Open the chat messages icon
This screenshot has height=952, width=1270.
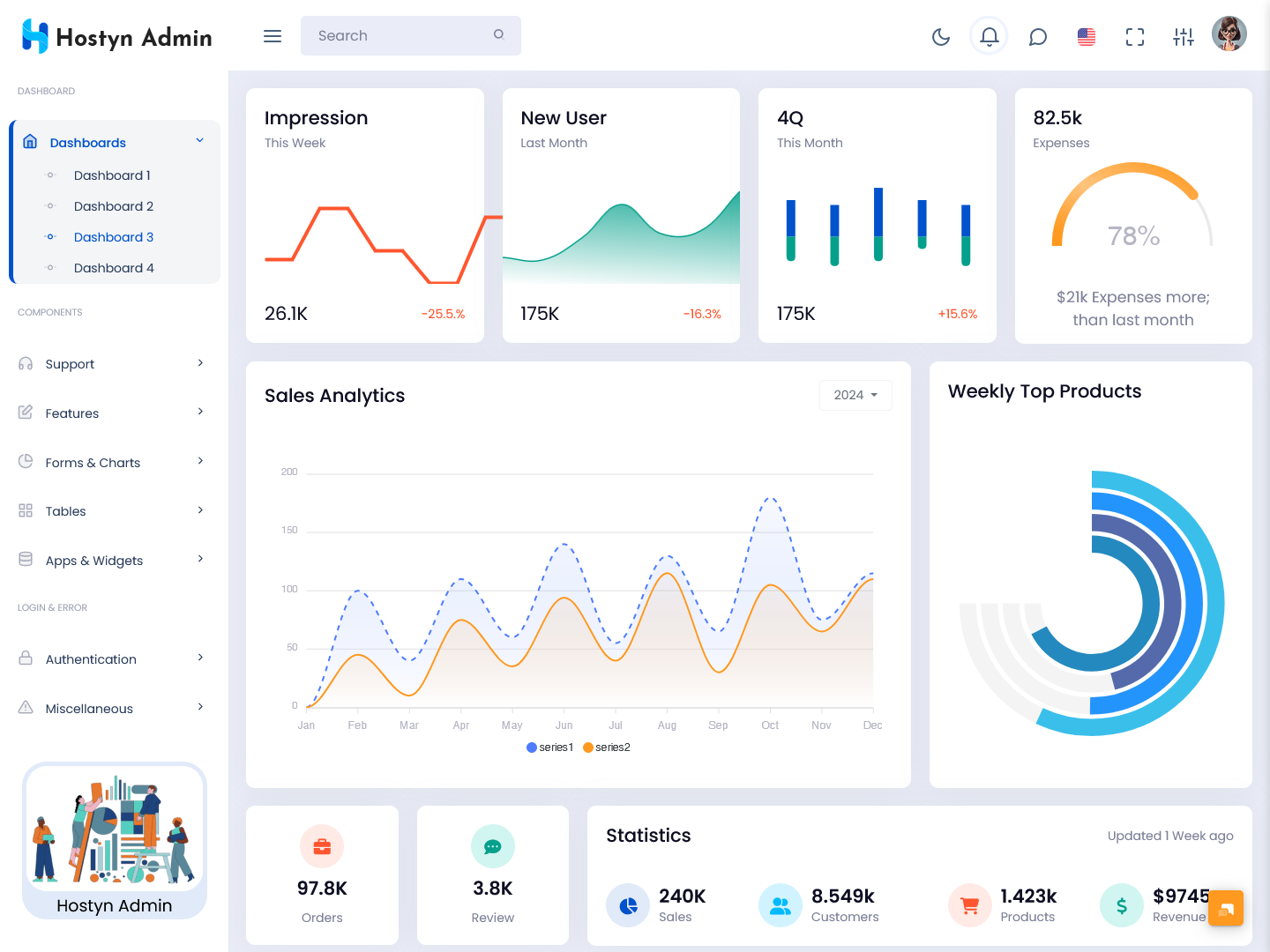point(1038,36)
